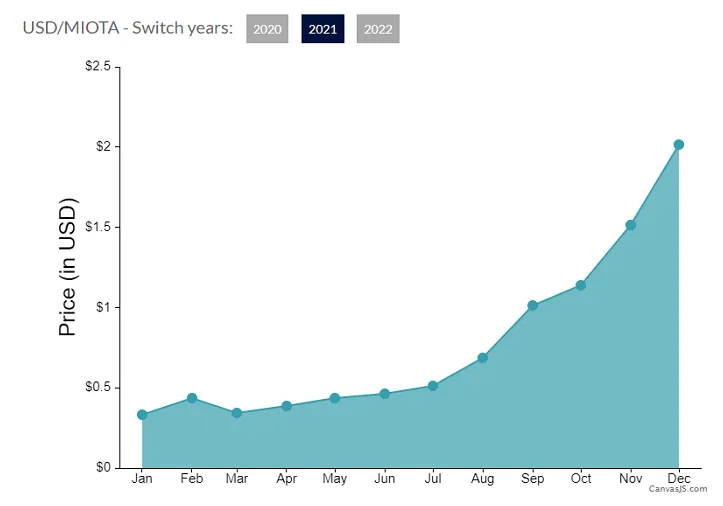Select the September data point marker
The height and width of the screenshot is (506, 723).
point(532,305)
